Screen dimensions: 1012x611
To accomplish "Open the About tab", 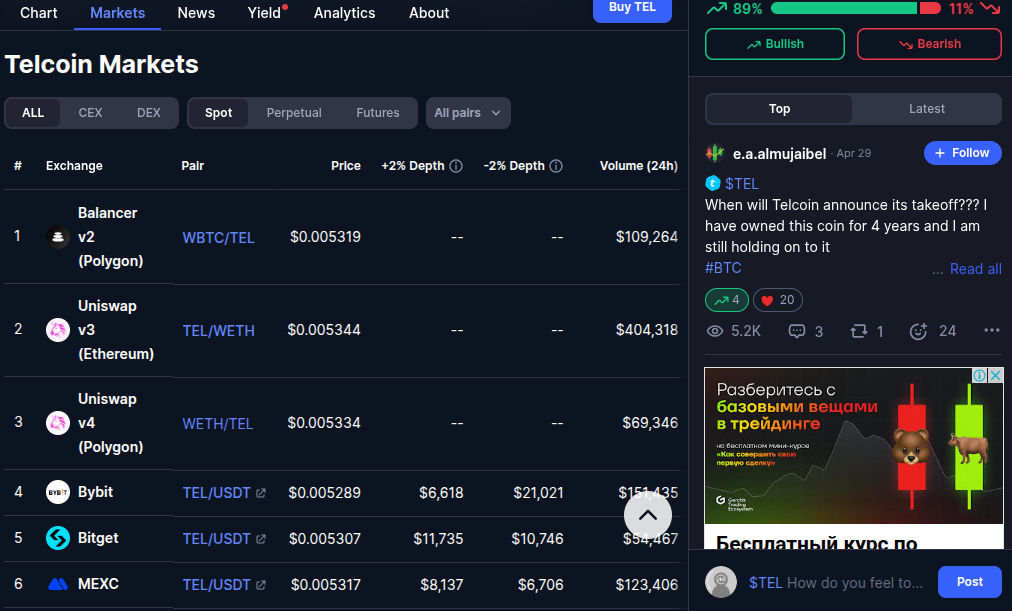I will point(429,13).
